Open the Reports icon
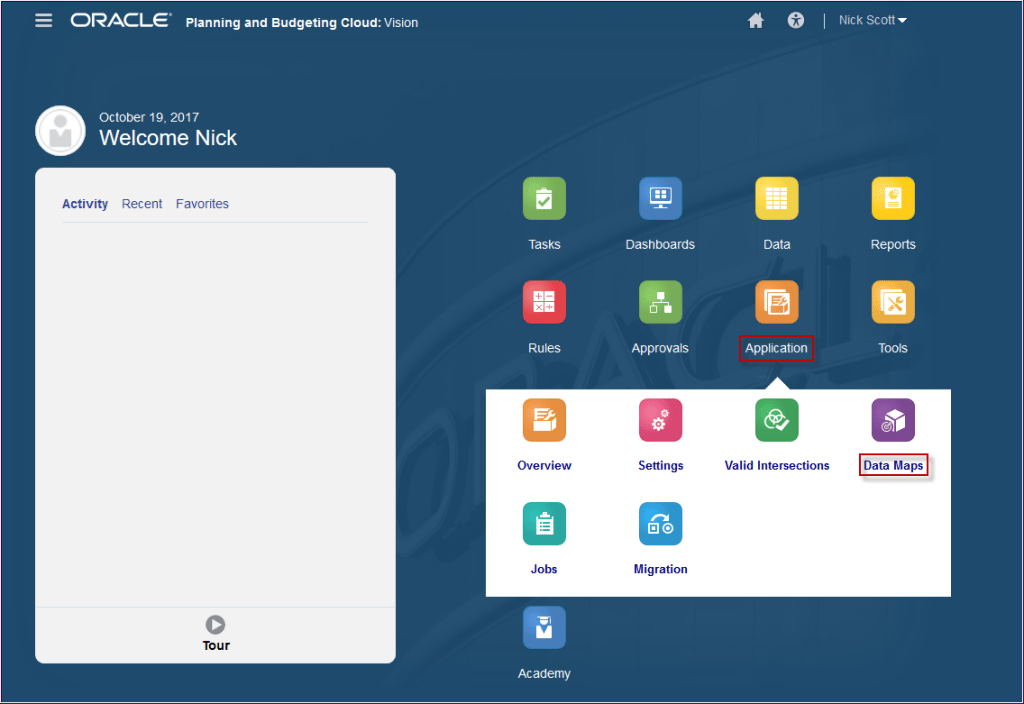1024x704 pixels. click(x=893, y=199)
